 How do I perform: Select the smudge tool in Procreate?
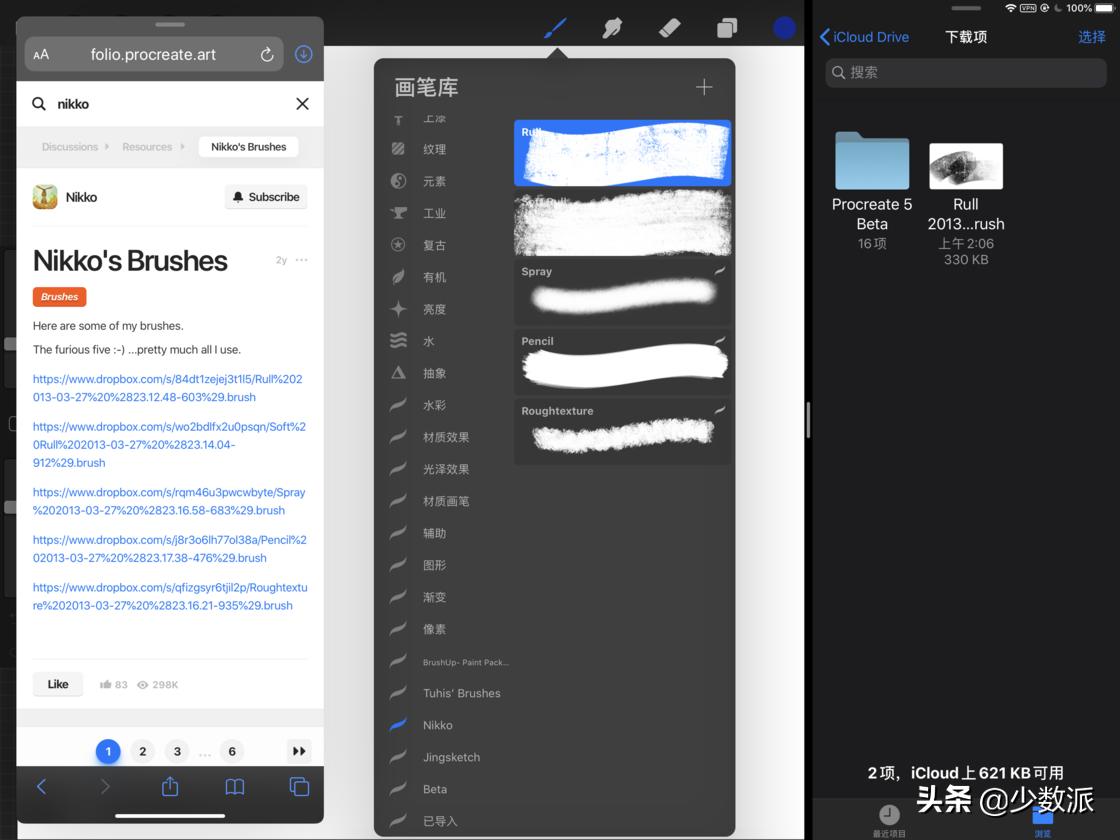612,29
